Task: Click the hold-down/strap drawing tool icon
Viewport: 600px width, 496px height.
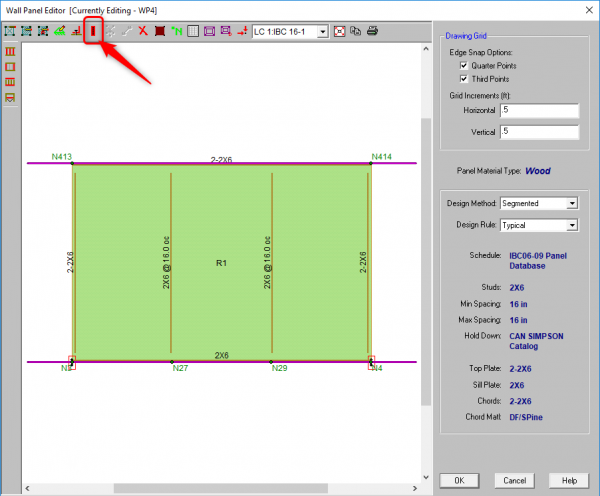Action: coord(77,31)
